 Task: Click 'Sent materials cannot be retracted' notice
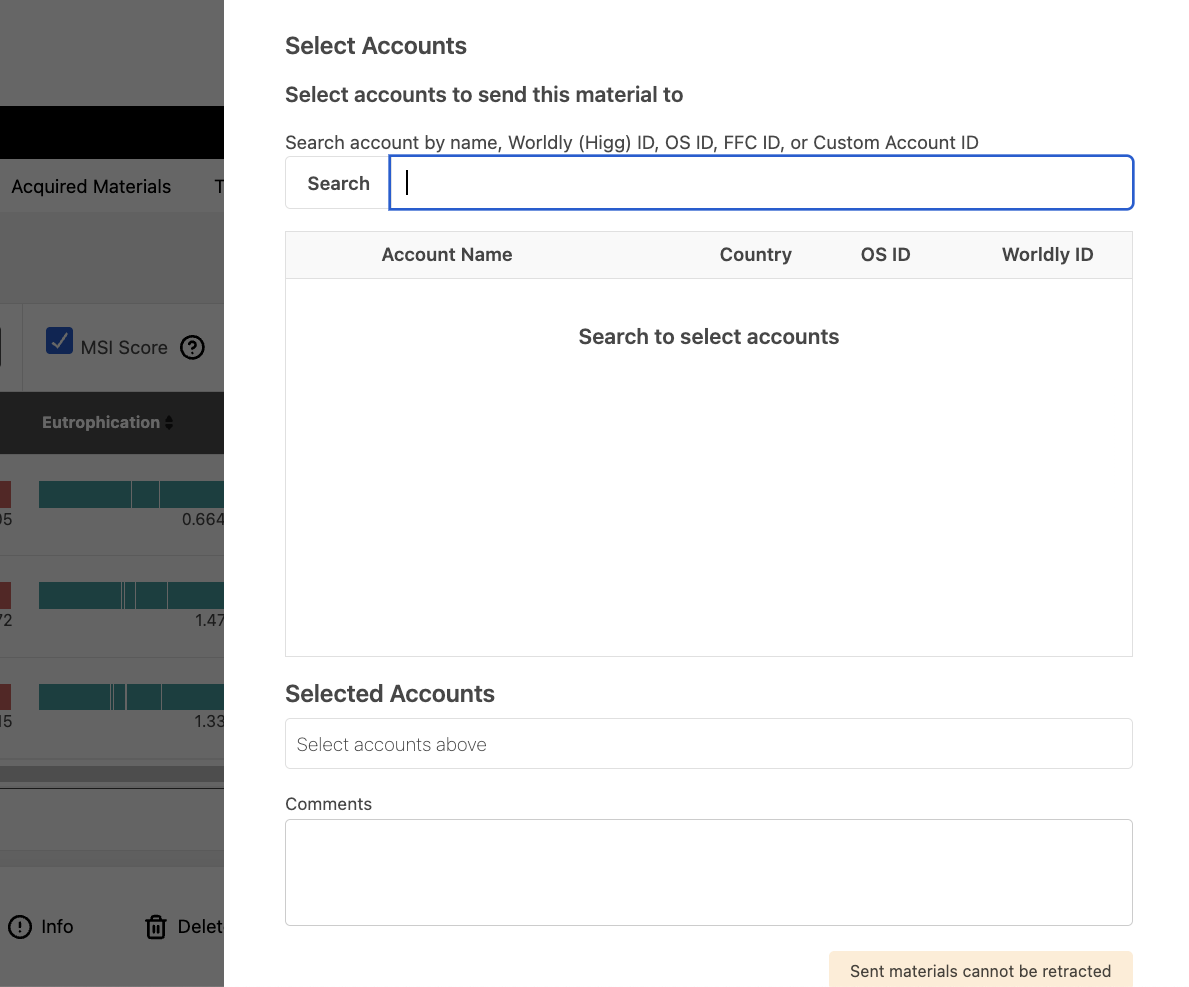980,970
